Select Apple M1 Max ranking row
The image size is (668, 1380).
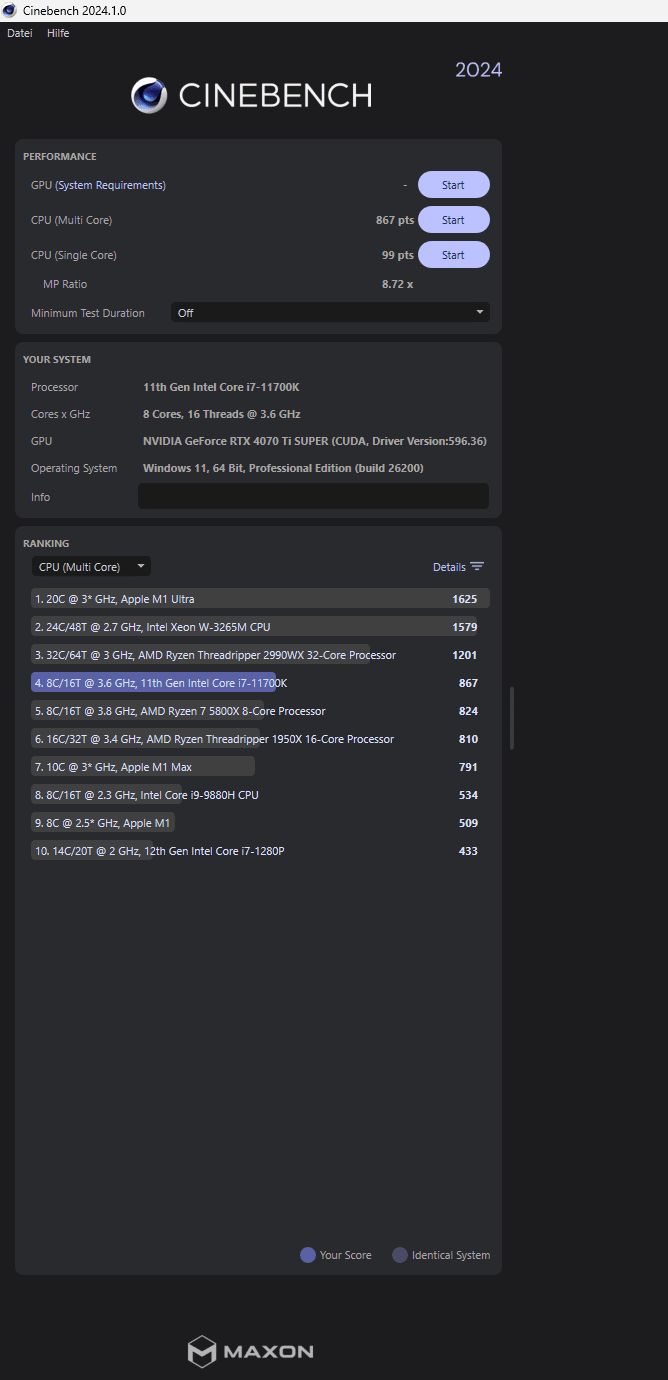coord(260,767)
